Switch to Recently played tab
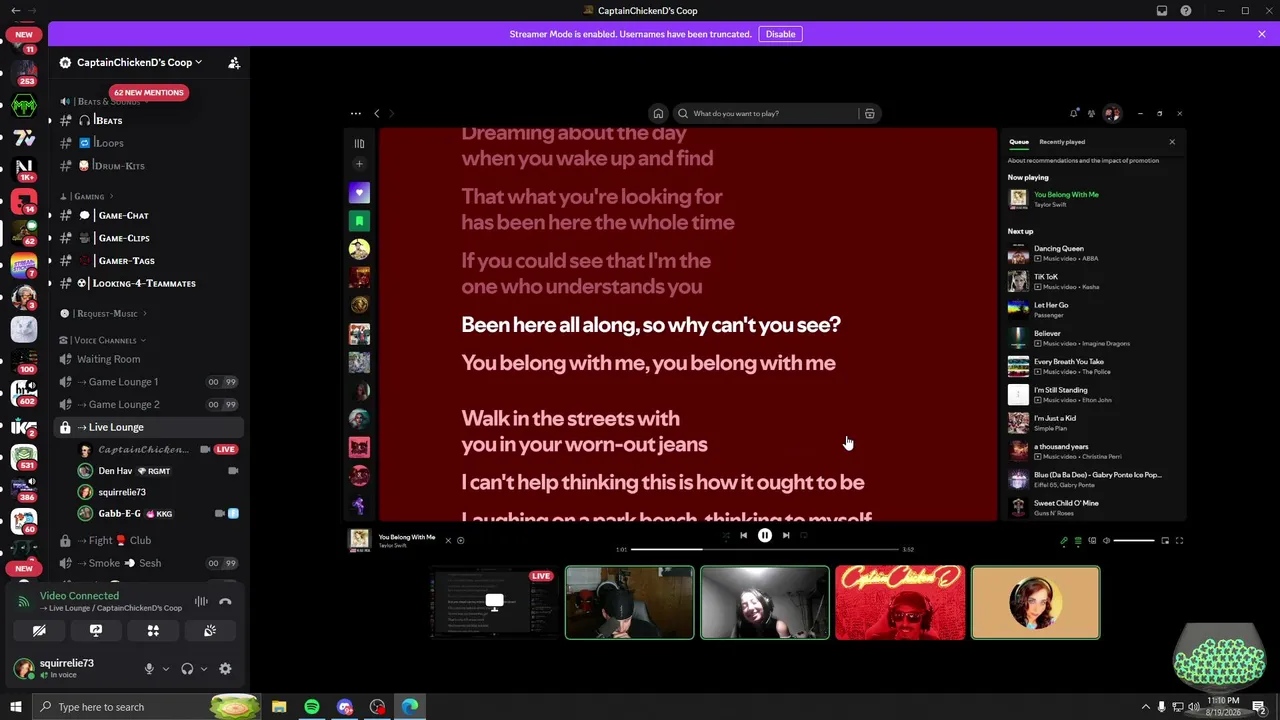Screen dimensions: 1280x720 click(1062, 142)
